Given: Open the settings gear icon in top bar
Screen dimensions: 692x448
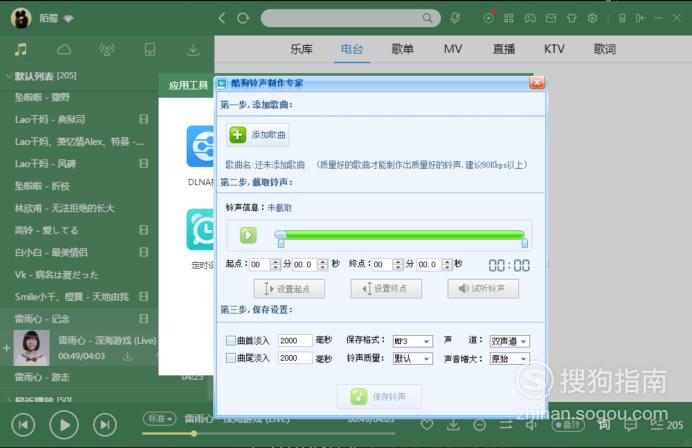Looking at the screenshot, I should coord(593,18).
